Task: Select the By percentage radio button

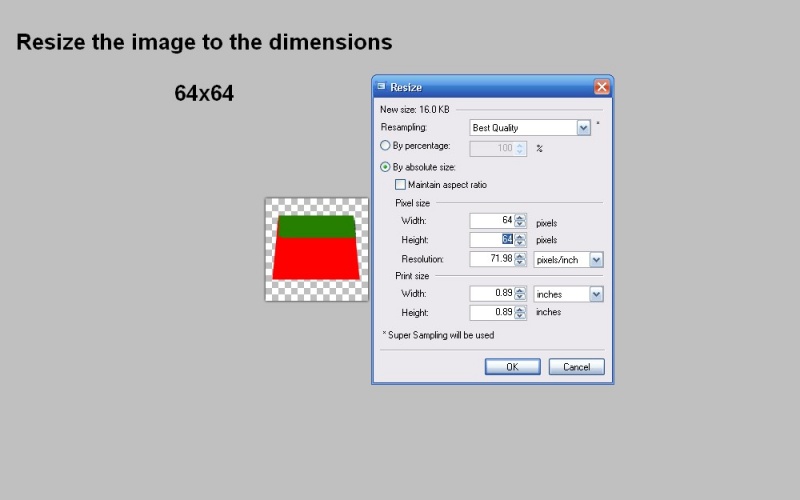Action: pyautogui.click(x=386, y=146)
